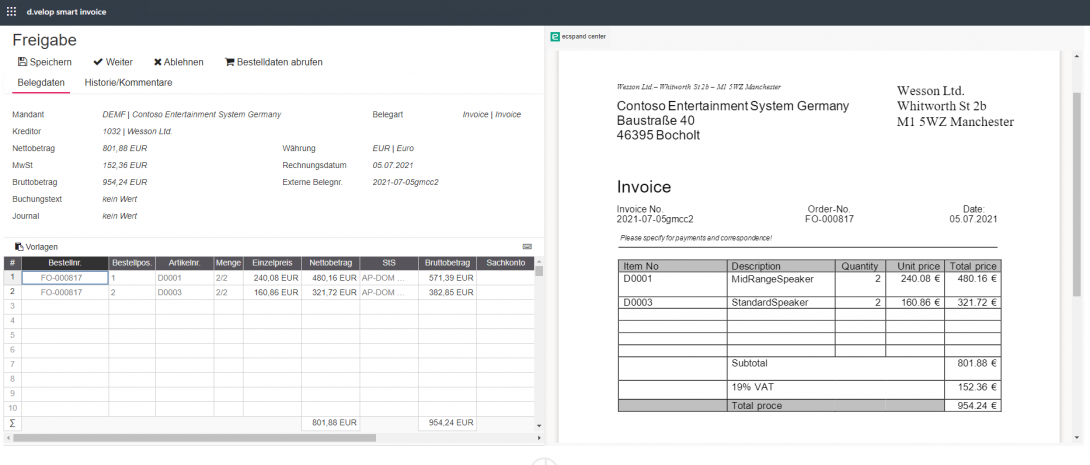This screenshot has height=465, width=1090.
Task: Click the Sachkonto column header
Action: click(x=505, y=263)
